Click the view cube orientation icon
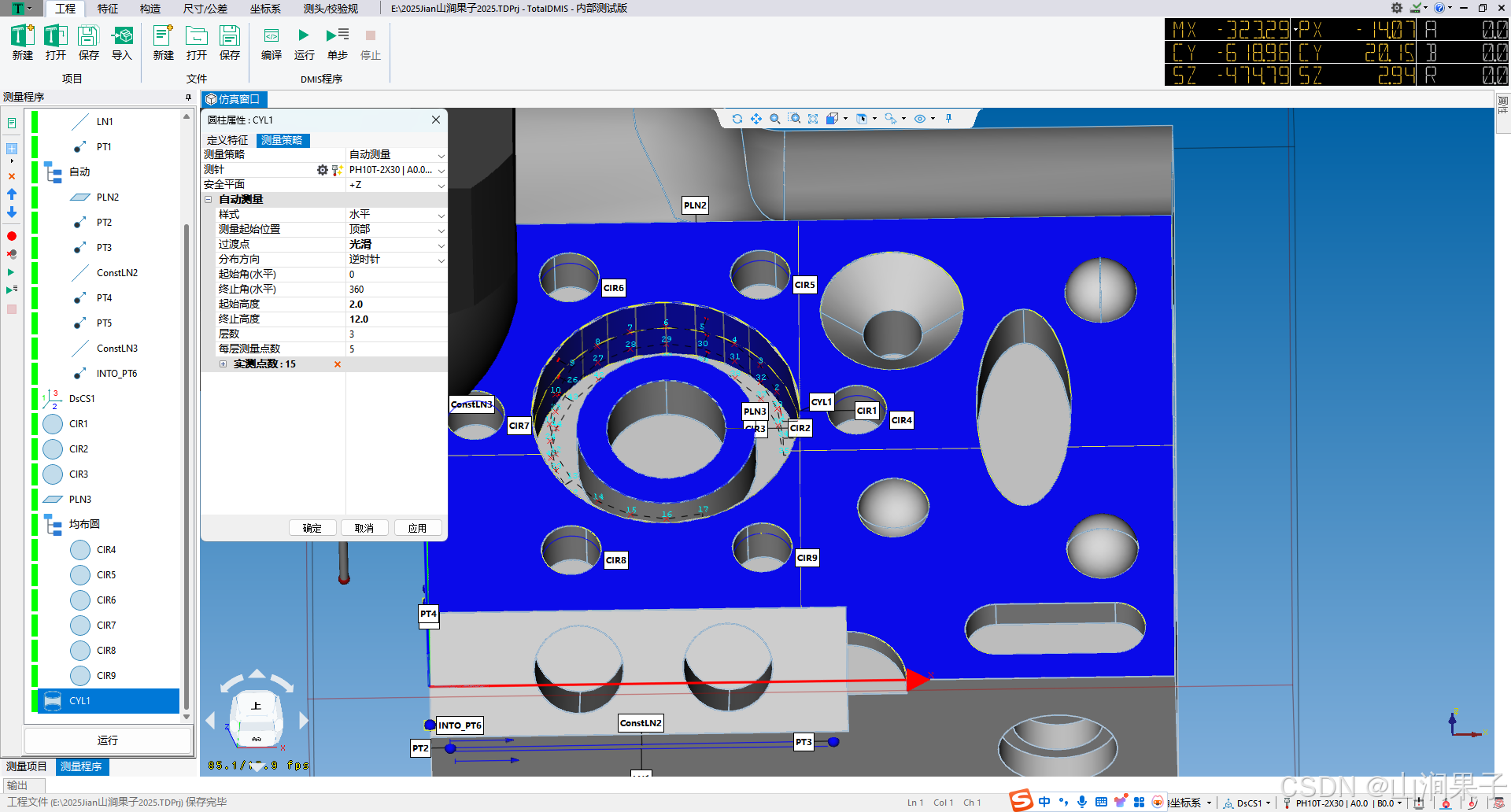1511x812 pixels. 832,119
